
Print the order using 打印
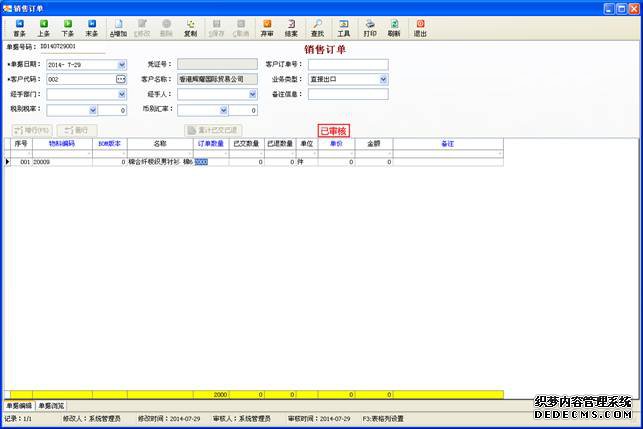370,27
